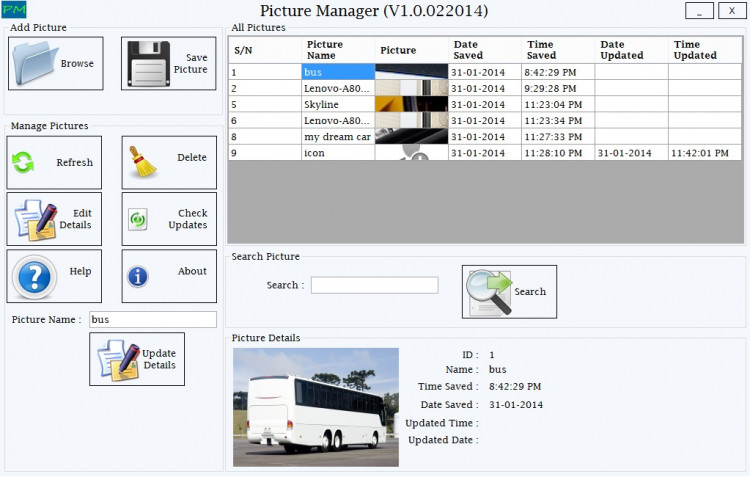Click the 8:42:29 PM time cell in table
Image resolution: width=750 pixels, height=477 pixels.
tap(558, 72)
